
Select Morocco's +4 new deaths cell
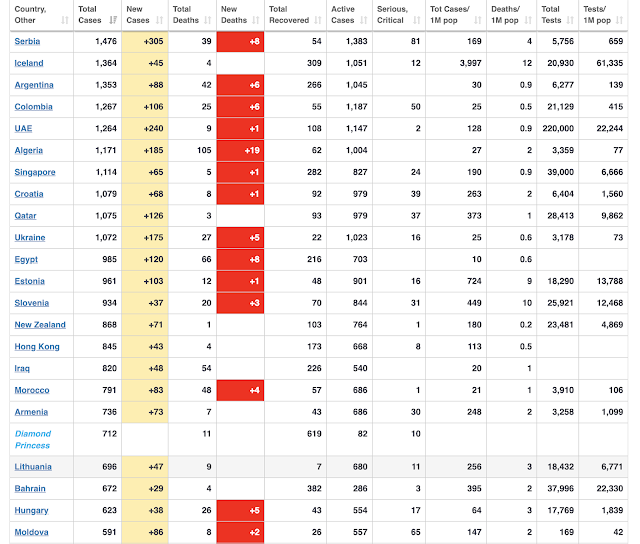[x=240, y=390]
